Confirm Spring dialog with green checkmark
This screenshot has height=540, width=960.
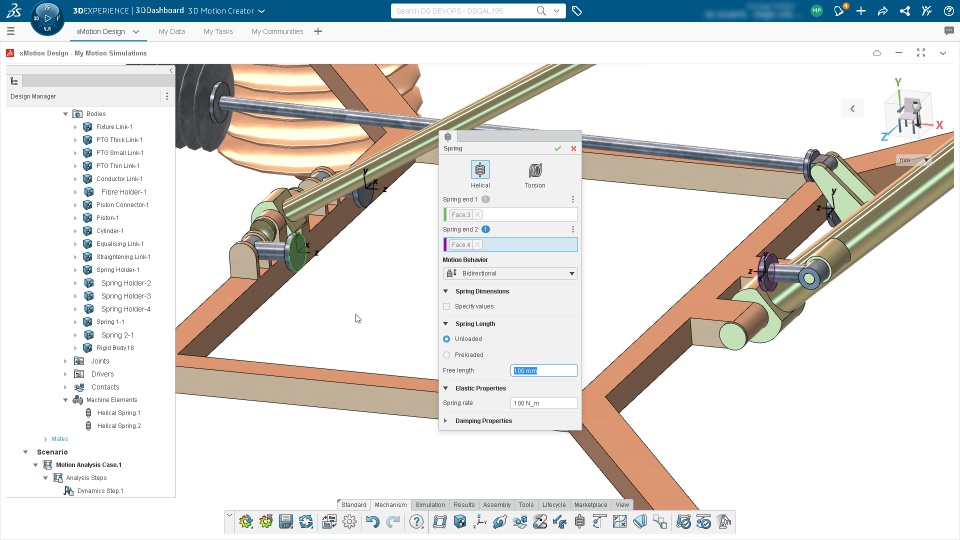[558, 148]
